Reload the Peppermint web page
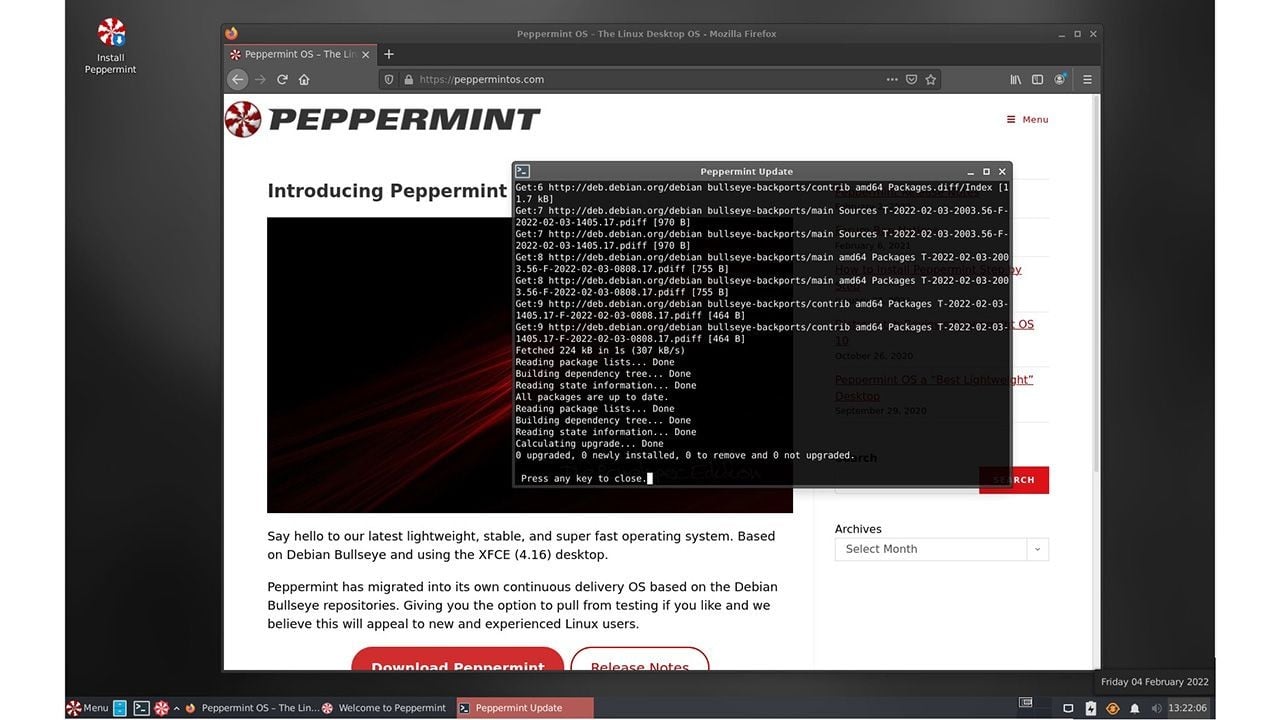 coord(282,79)
